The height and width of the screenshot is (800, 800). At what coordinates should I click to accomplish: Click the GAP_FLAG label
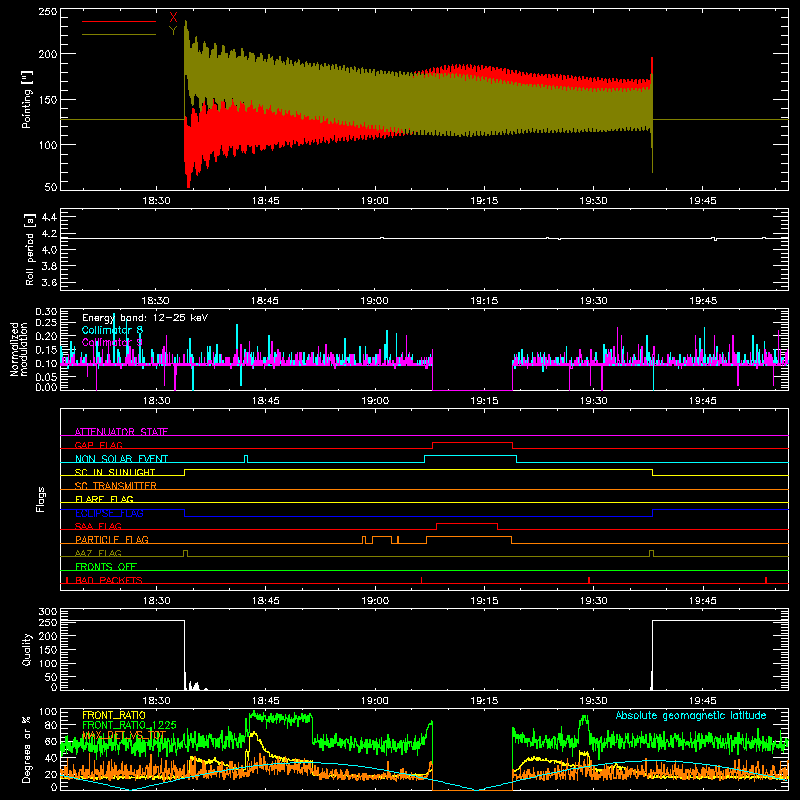(98, 445)
